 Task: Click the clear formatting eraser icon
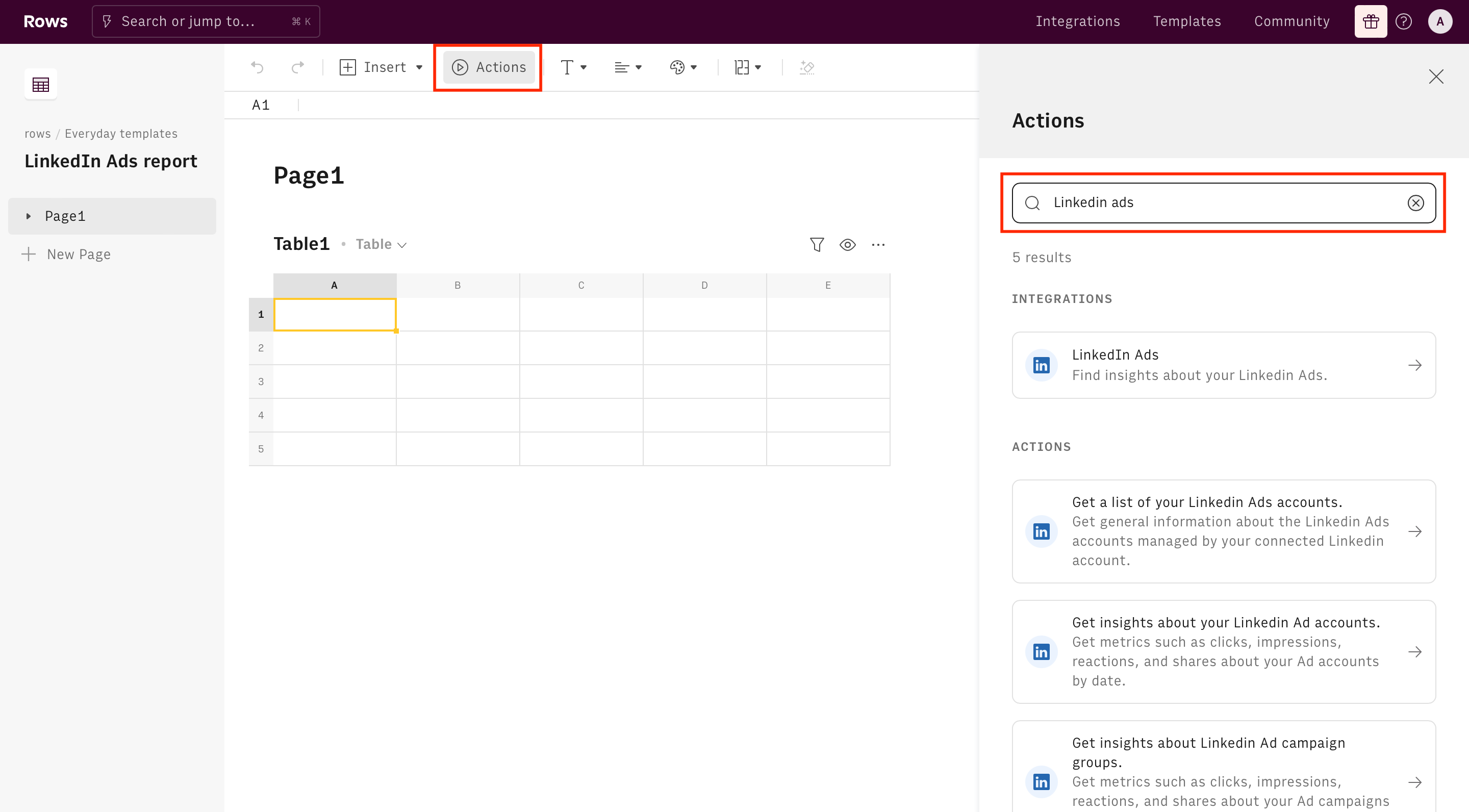(x=806, y=67)
